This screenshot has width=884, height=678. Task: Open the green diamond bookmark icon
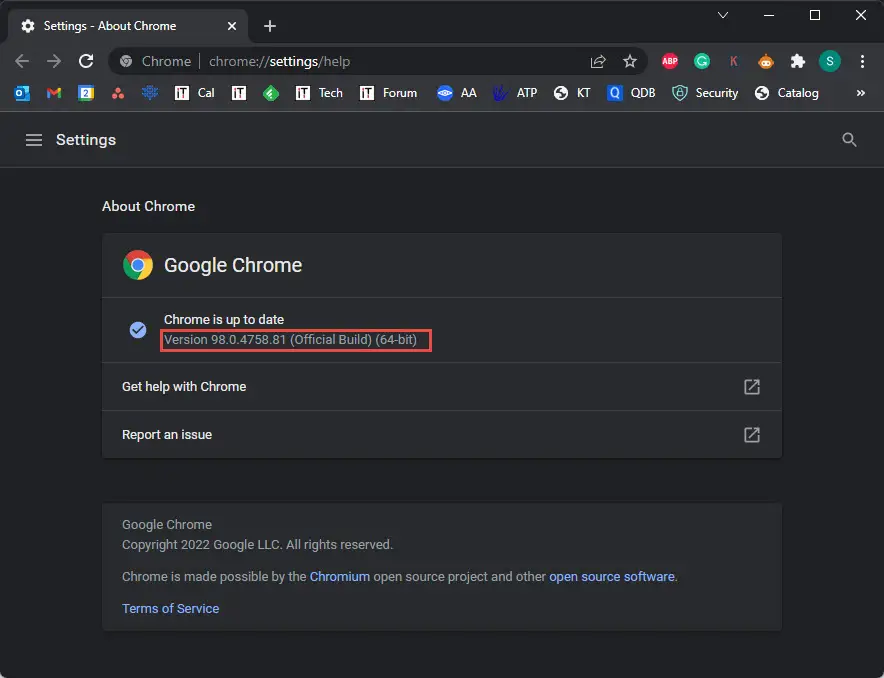[271, 93]
